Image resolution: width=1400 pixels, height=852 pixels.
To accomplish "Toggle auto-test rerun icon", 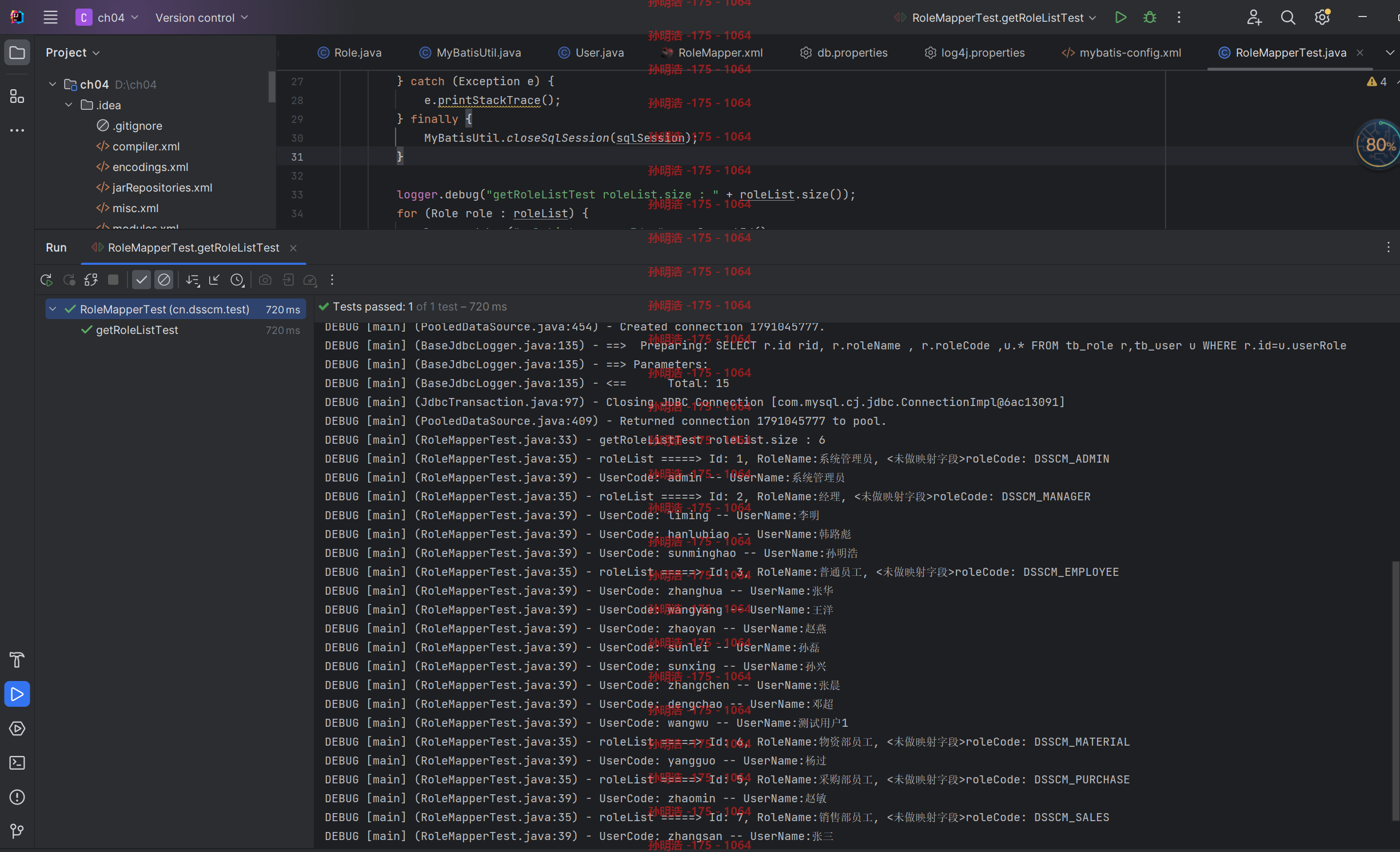I will click(91, 280).
